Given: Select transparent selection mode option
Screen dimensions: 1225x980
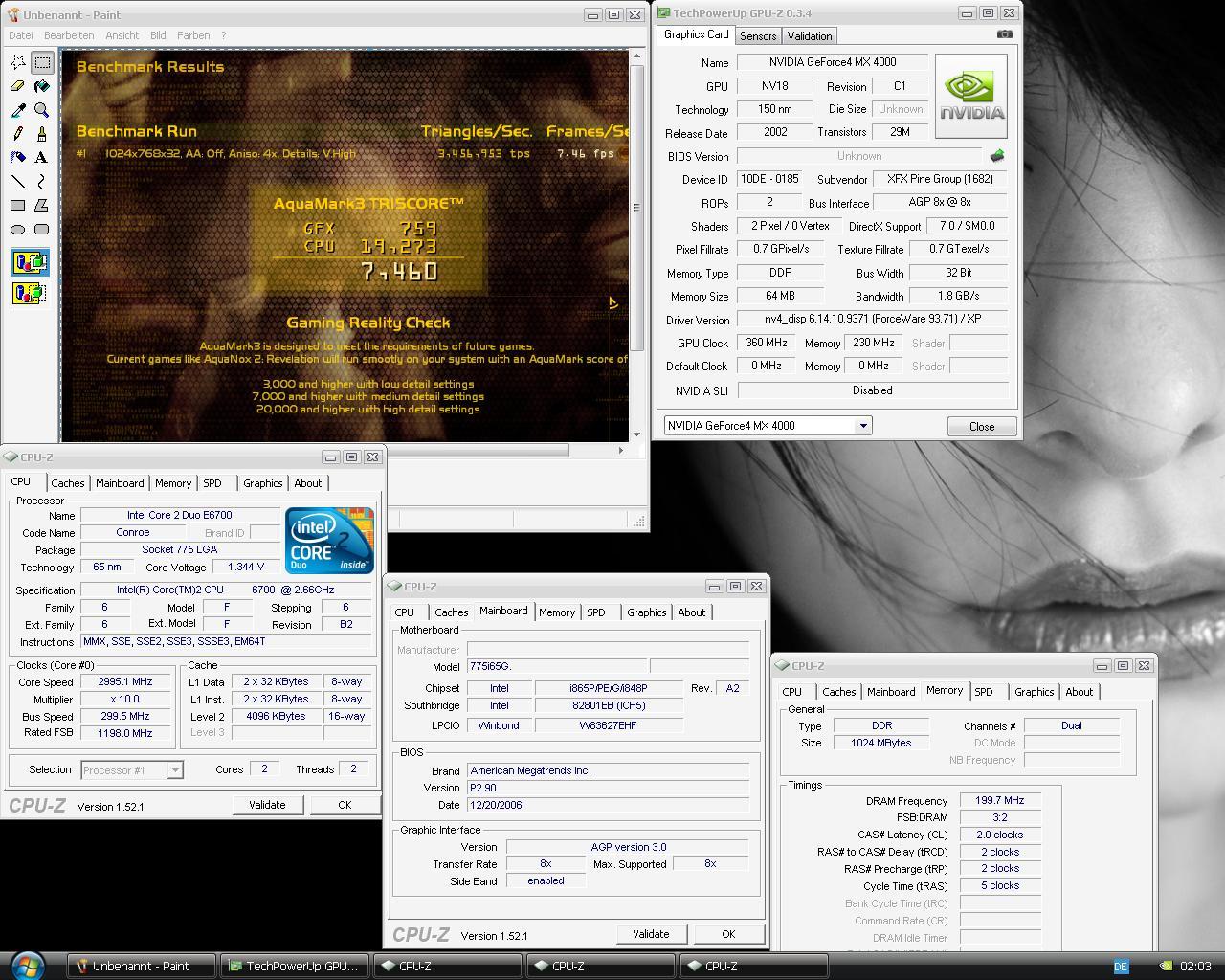Looking at the screenshot, I should [30, 292].
